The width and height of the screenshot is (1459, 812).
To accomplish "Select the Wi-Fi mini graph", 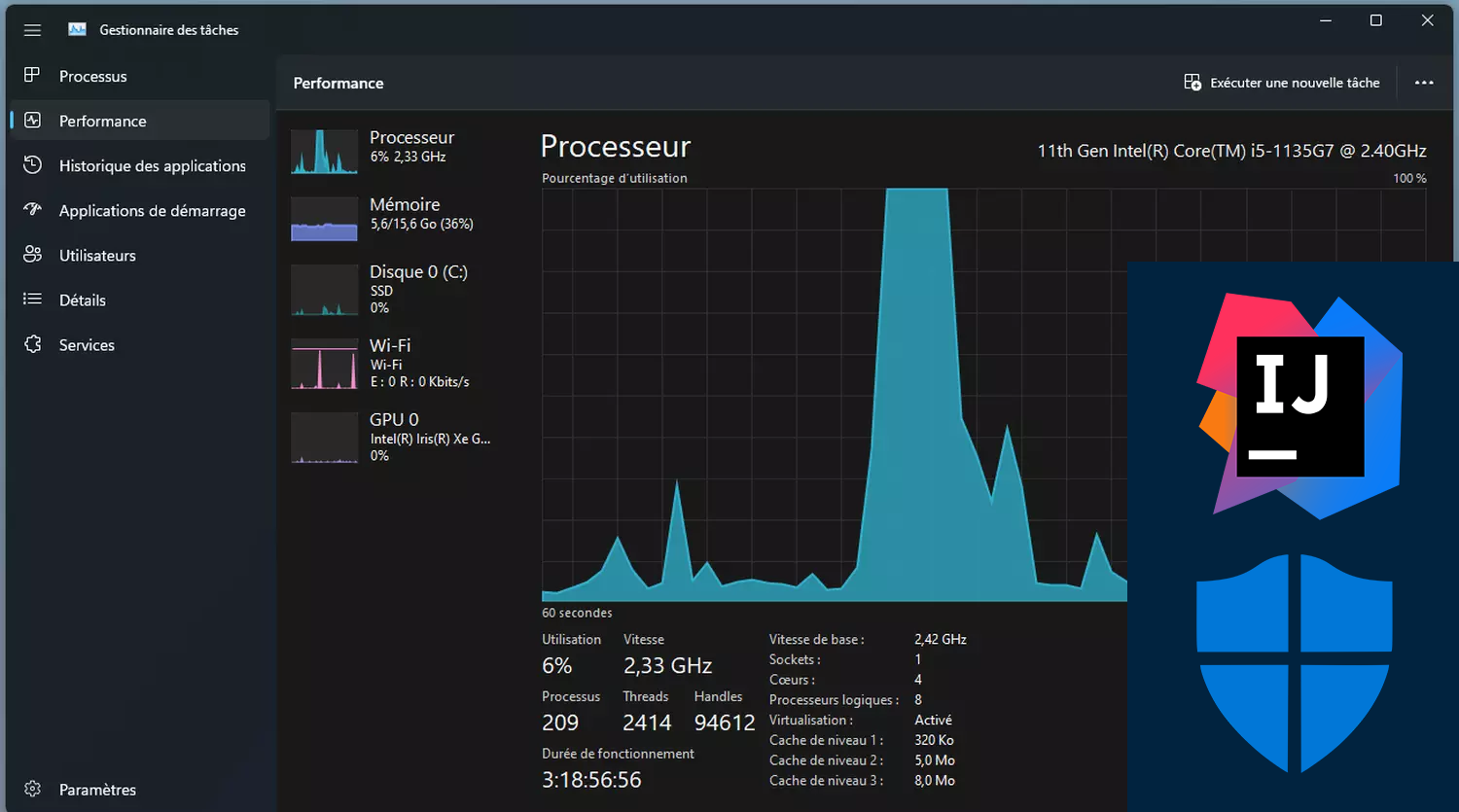I will 325,364.
